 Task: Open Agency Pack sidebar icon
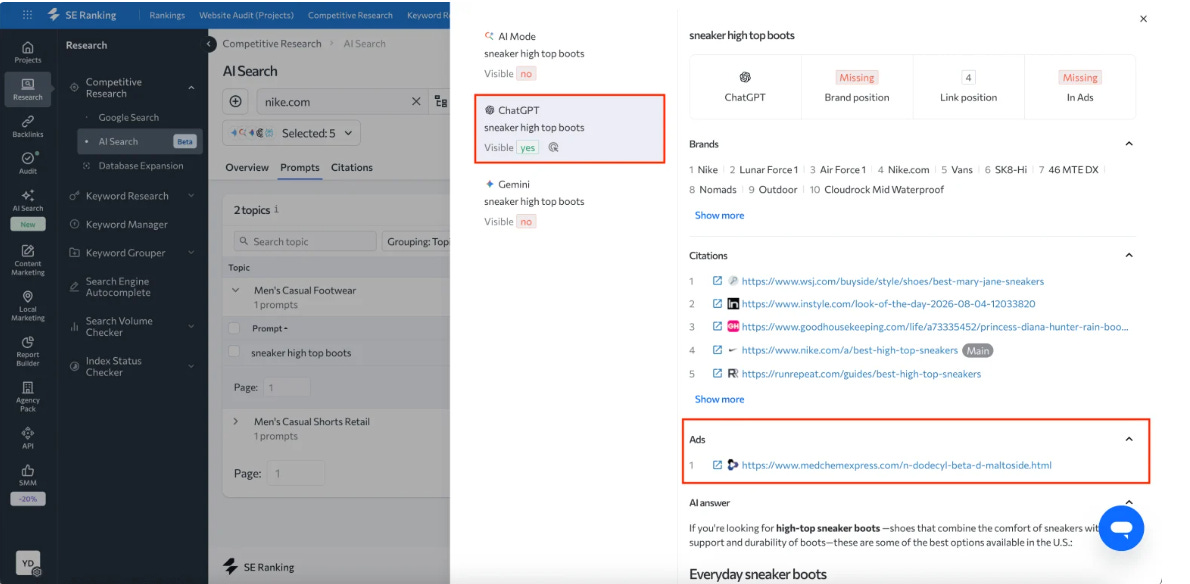pos(27,397)
